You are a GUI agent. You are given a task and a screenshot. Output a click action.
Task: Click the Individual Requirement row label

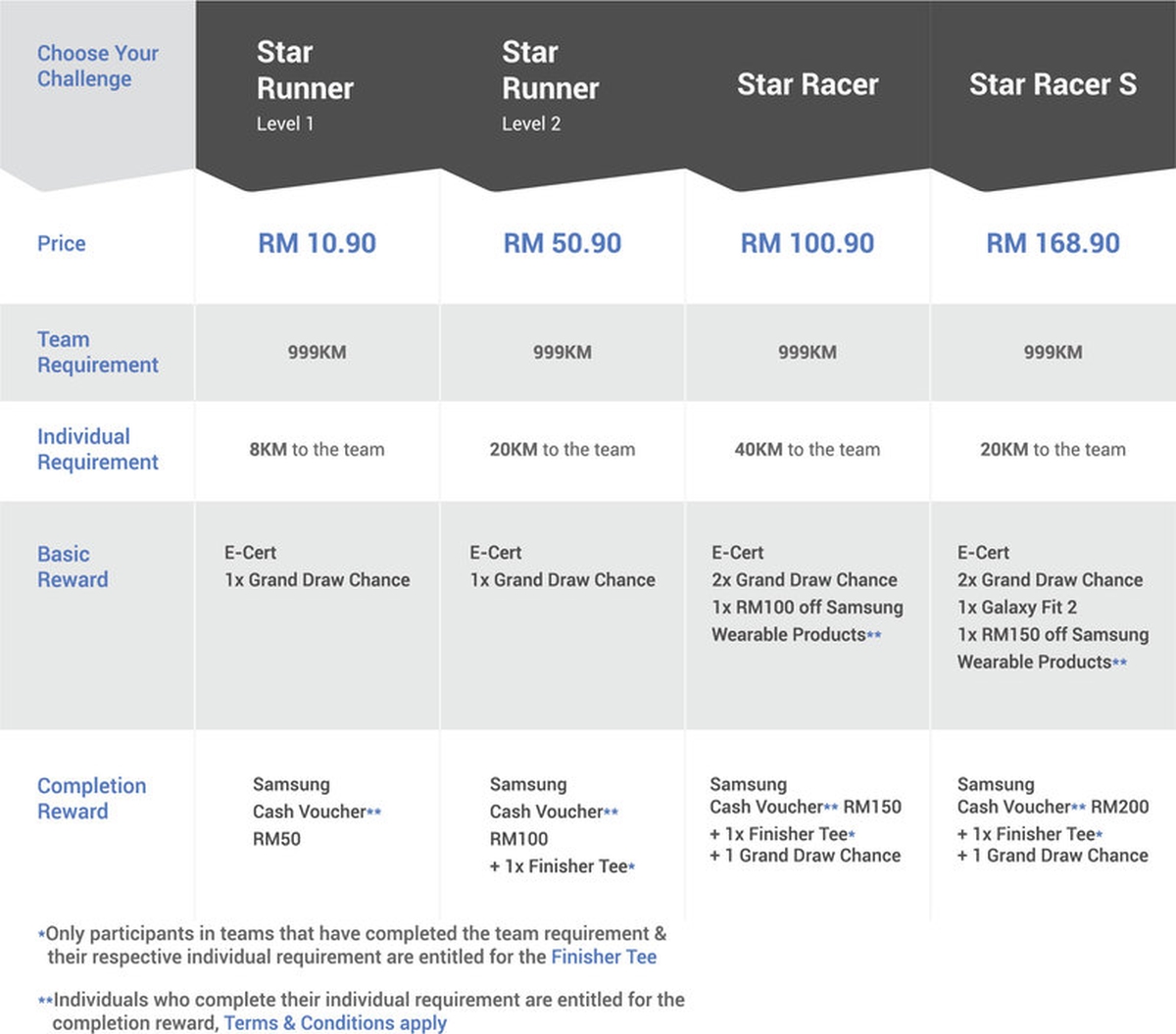pyautogui.click(x=97, y=449)
